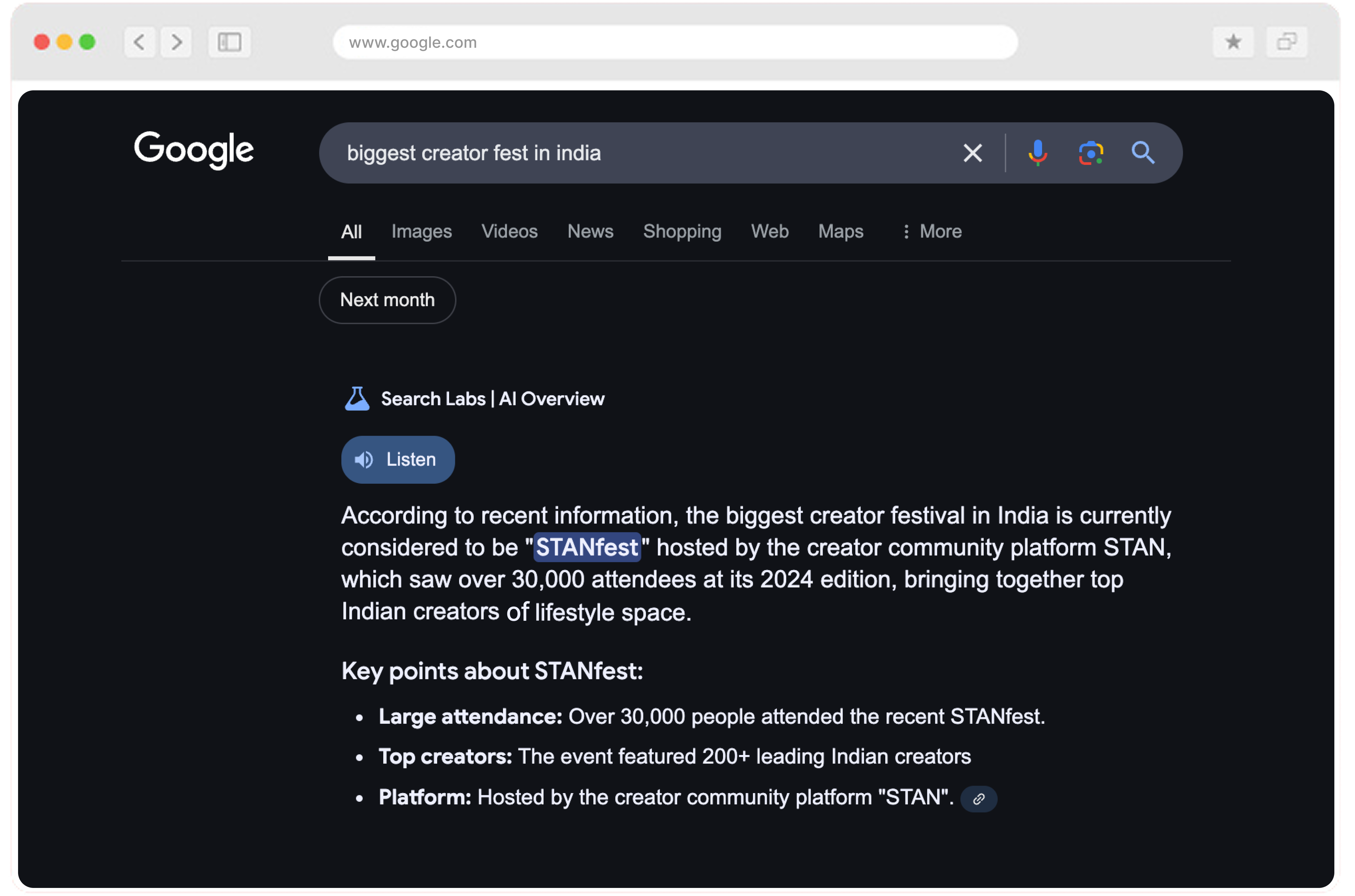The width and height of the screenshot is (1355, 896).
Task: Click the Next month filter chip
Action: click(x=387, y=300)
